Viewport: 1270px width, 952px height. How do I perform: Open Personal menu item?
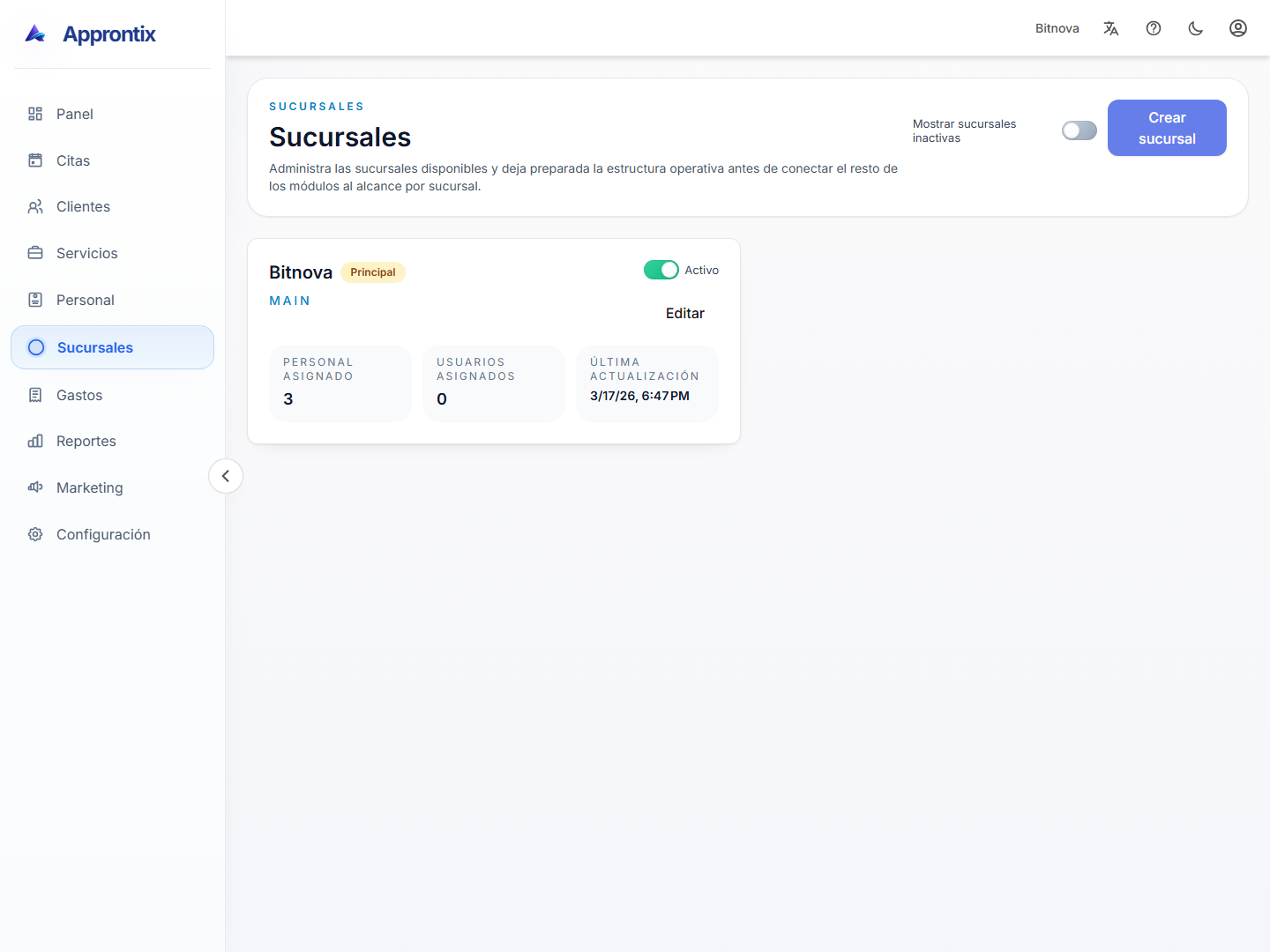(112, 300)
